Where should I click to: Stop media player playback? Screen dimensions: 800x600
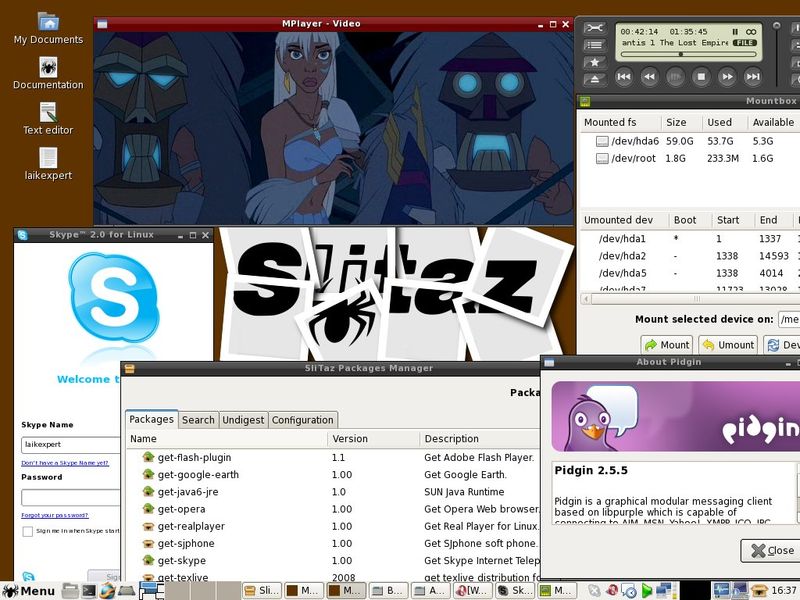pos(702,77)
